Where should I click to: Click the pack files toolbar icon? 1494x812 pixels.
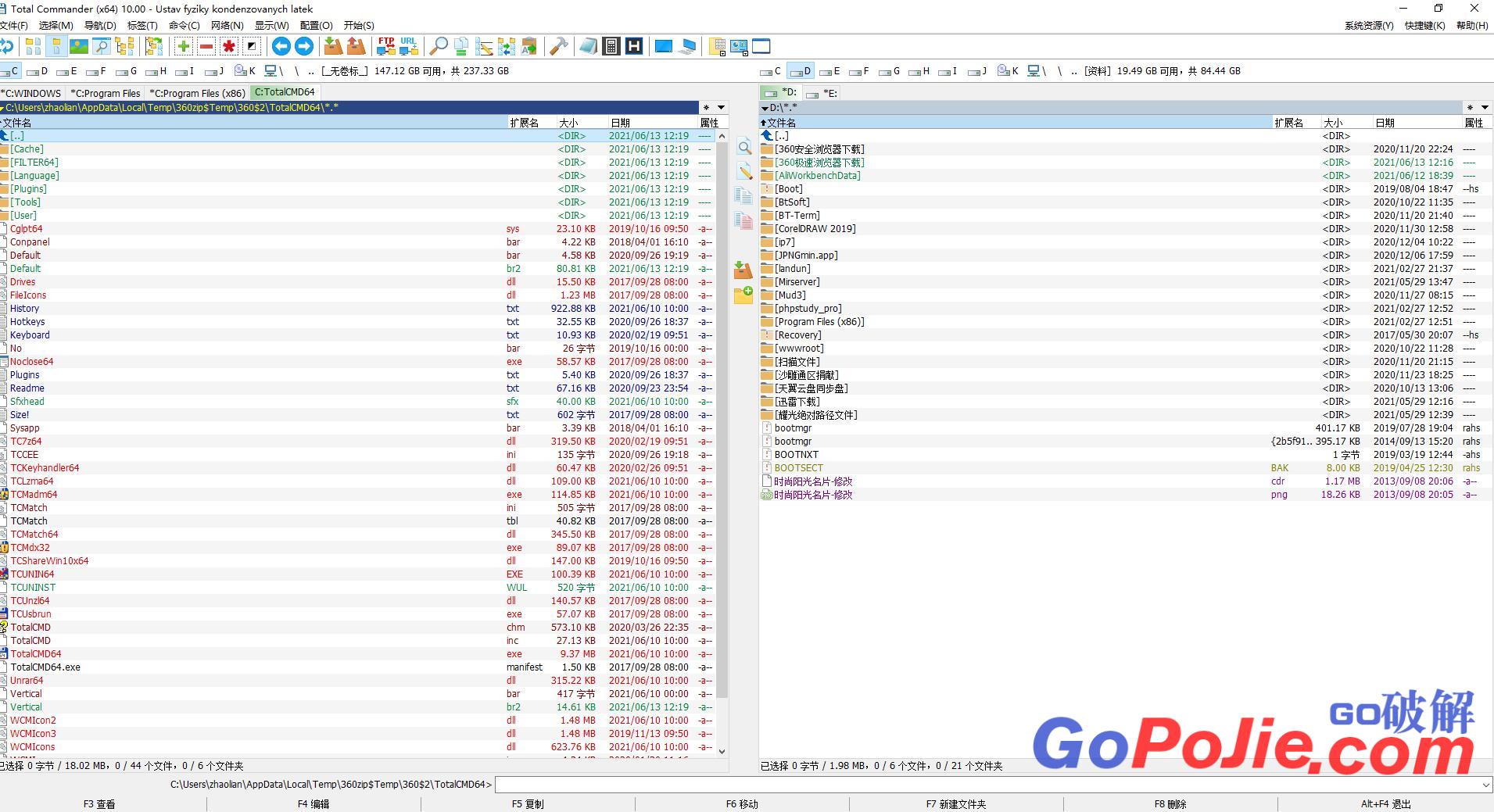pyautogui.click(x=333, y=47)
